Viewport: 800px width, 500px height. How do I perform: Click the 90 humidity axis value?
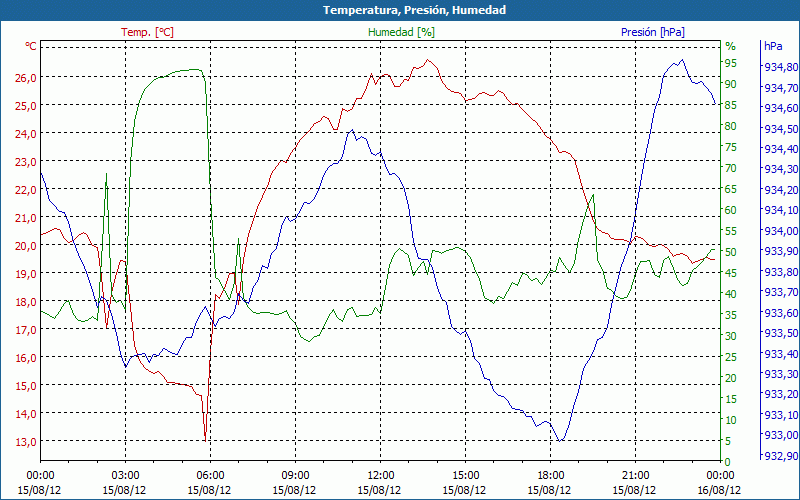coord(731,84)
